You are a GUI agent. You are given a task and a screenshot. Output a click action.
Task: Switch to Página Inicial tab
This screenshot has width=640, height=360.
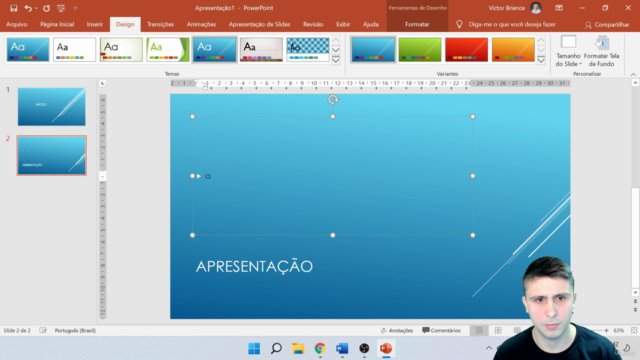57,24
